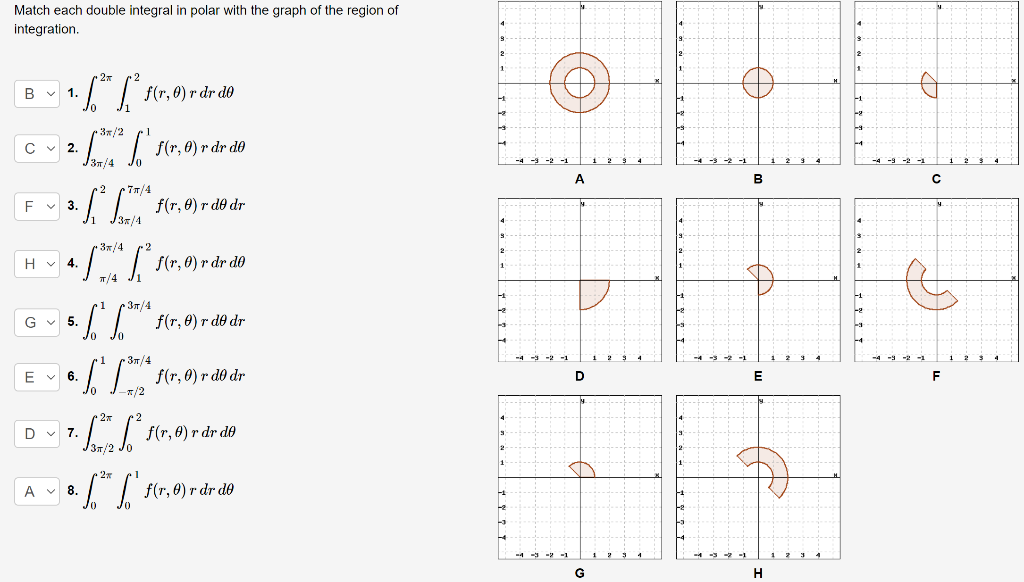This screenshot has height=582, width=1024.
Task: Select the small arc region graph labeled E
Action: pos(762,281)
